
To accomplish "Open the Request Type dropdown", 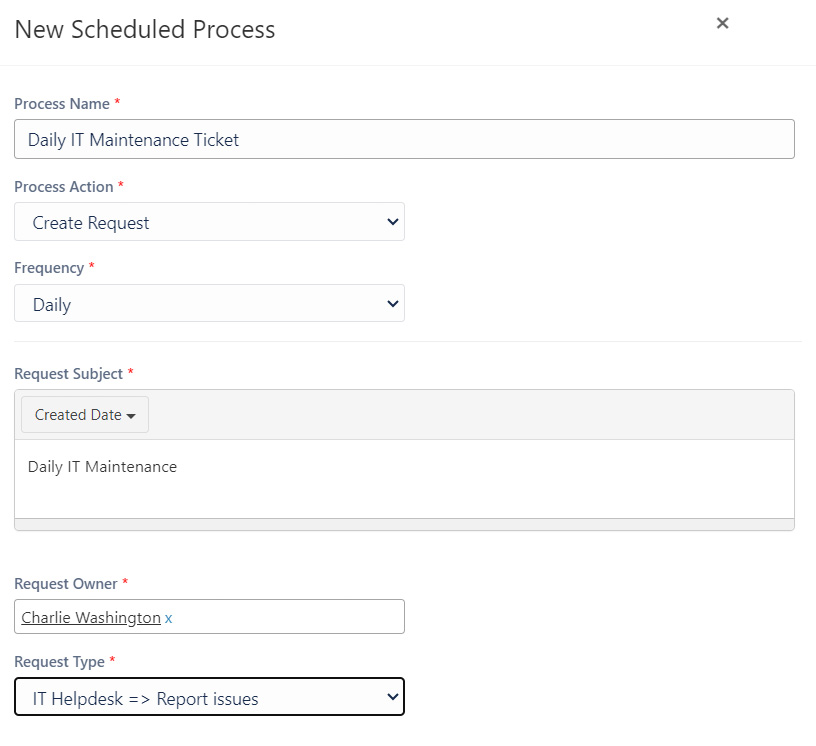I will tap(209, 697).
